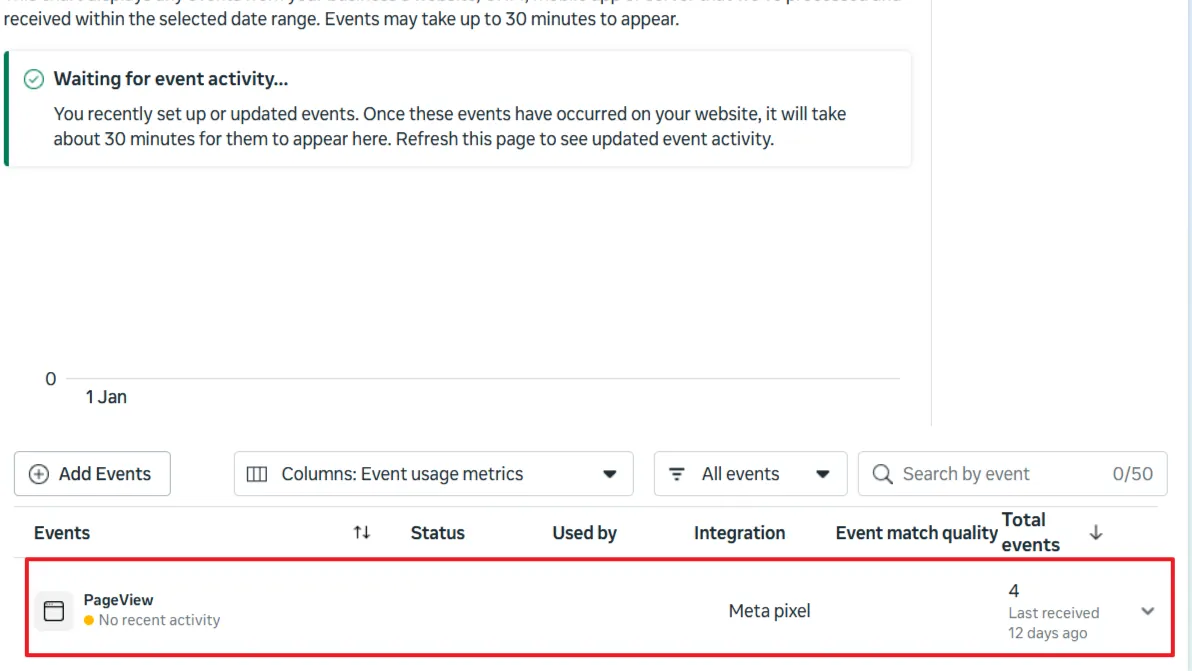Click the Used by column header
Screen dimensions: 1192x671
tap(585, 533)
